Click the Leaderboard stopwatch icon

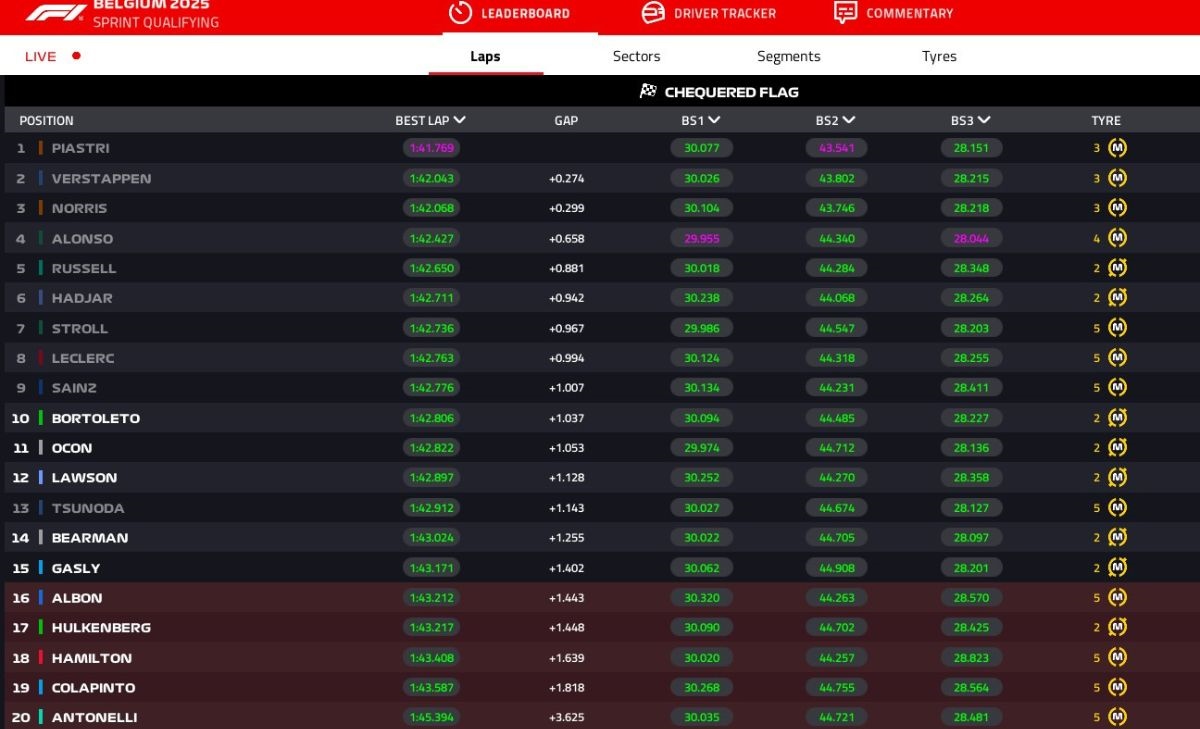(x=459, y=13)
